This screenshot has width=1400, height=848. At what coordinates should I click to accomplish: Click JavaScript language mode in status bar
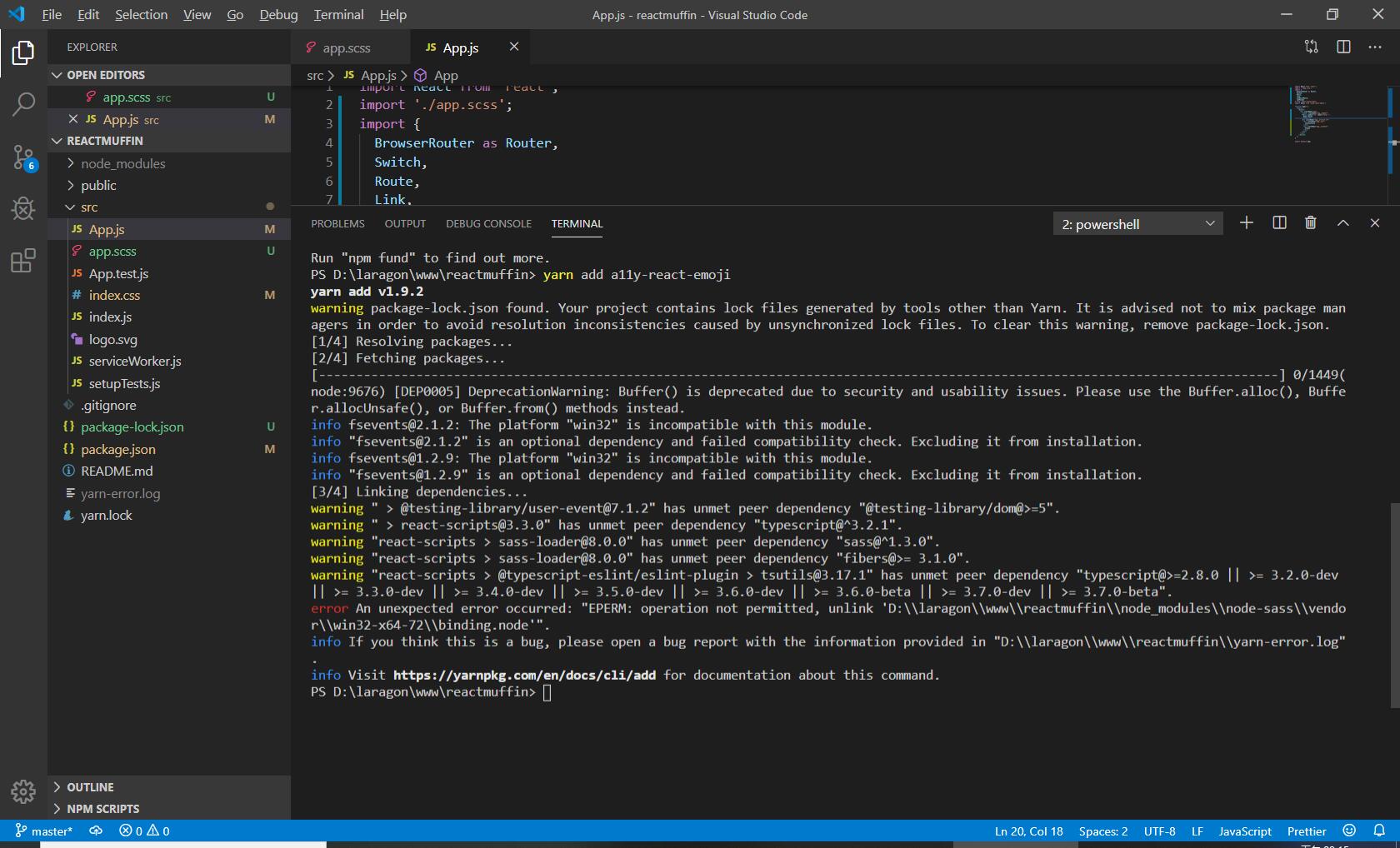1244,831
